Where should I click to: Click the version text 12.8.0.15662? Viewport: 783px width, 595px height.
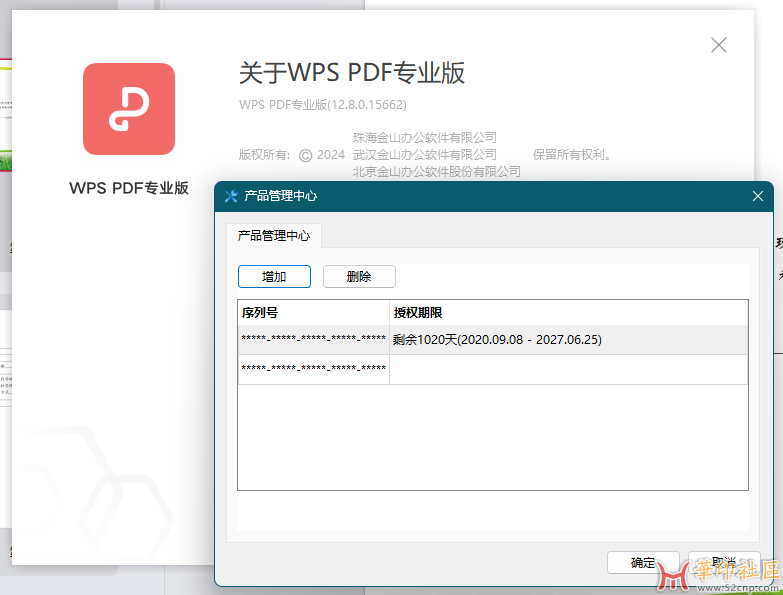[323, 104]
